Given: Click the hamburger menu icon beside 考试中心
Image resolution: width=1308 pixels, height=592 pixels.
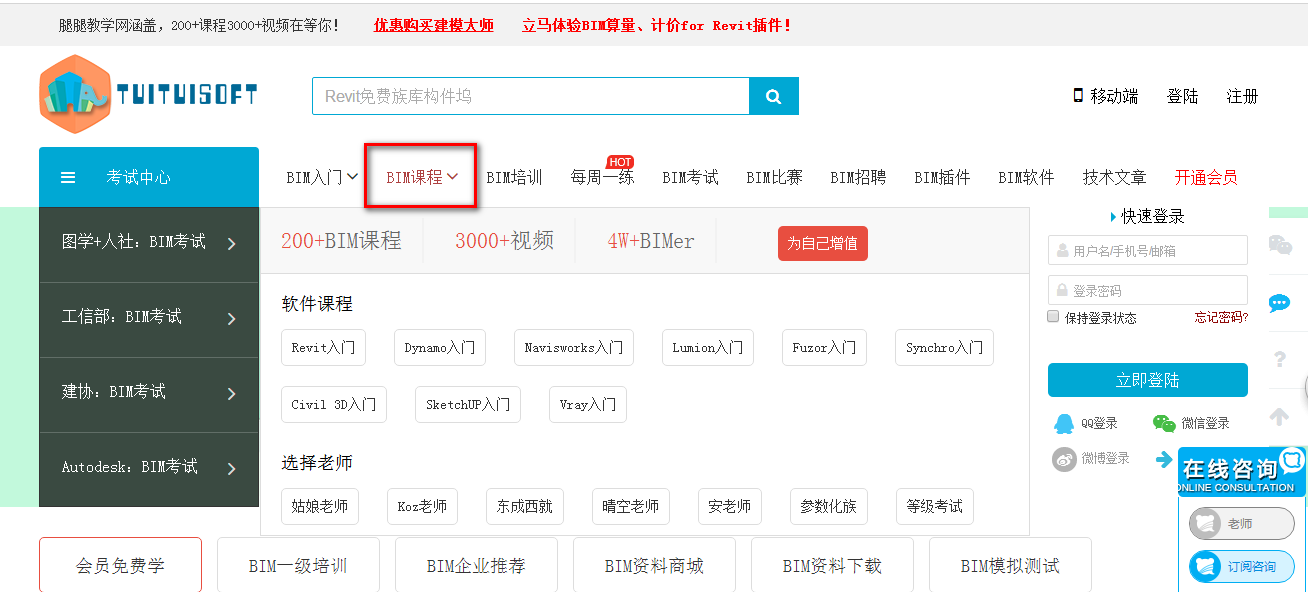Looking at the screenshot, I should tap(68, 178).
